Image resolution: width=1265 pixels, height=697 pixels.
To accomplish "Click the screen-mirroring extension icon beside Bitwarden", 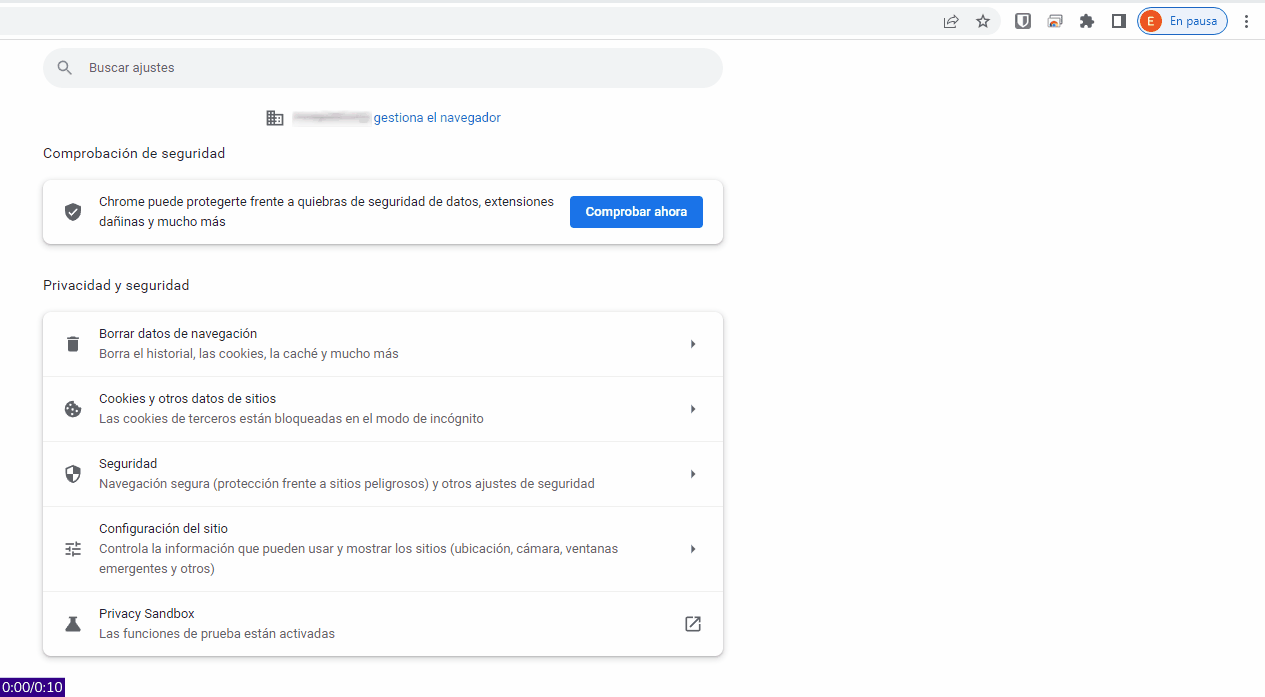I will [1055, 21].
